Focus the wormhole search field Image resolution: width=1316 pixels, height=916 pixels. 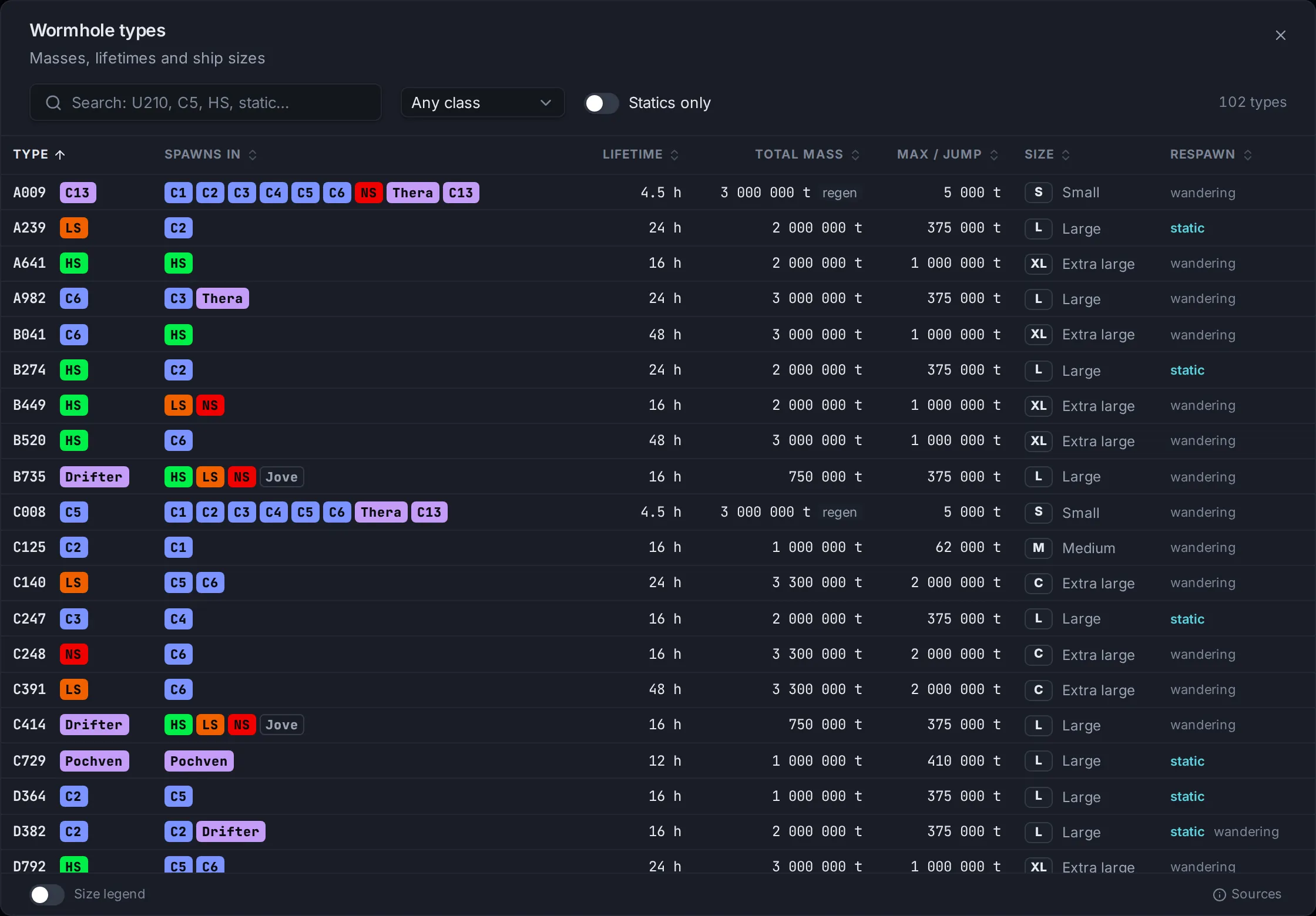tap(206, 103)
